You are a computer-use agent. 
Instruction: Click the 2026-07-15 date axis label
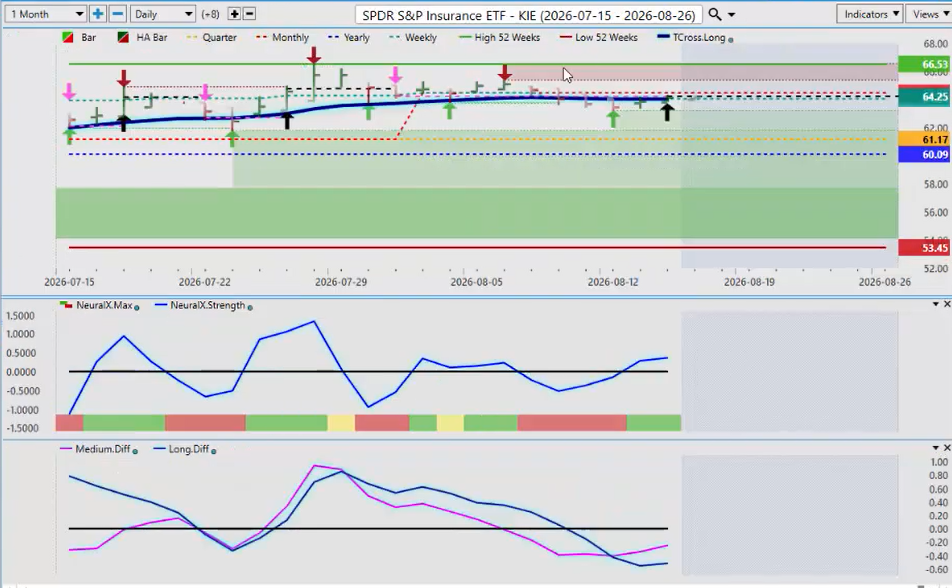69,282
